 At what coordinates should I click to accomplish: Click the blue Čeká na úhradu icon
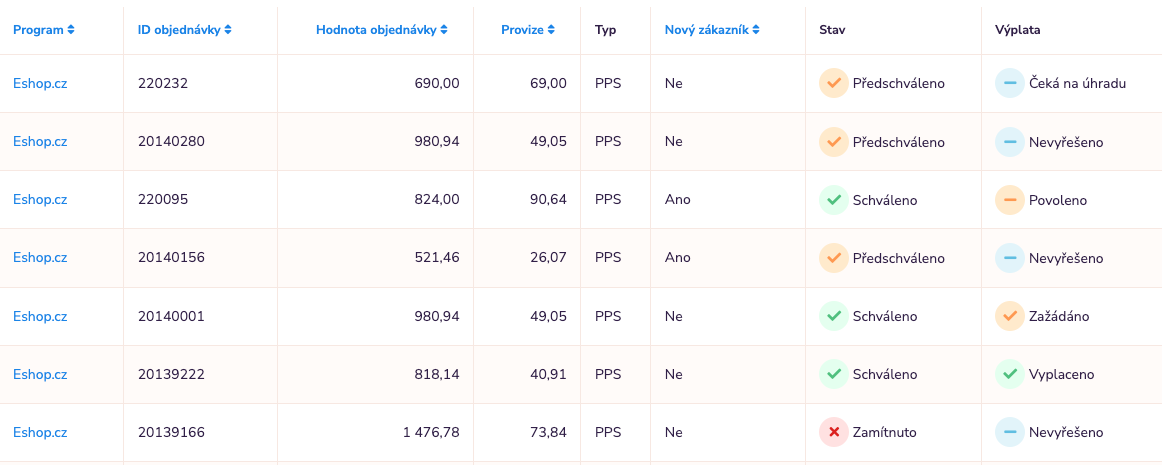coord(1009,83)
